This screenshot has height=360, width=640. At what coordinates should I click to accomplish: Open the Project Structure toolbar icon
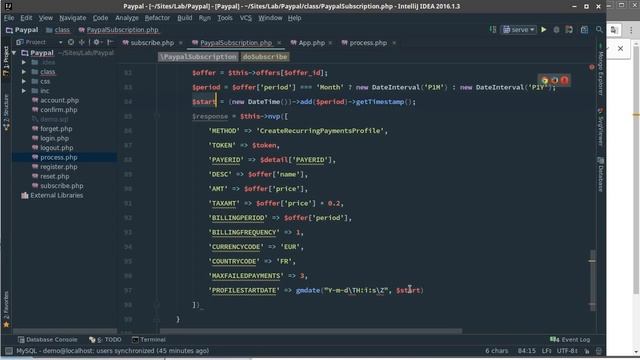tap(584, 30)
